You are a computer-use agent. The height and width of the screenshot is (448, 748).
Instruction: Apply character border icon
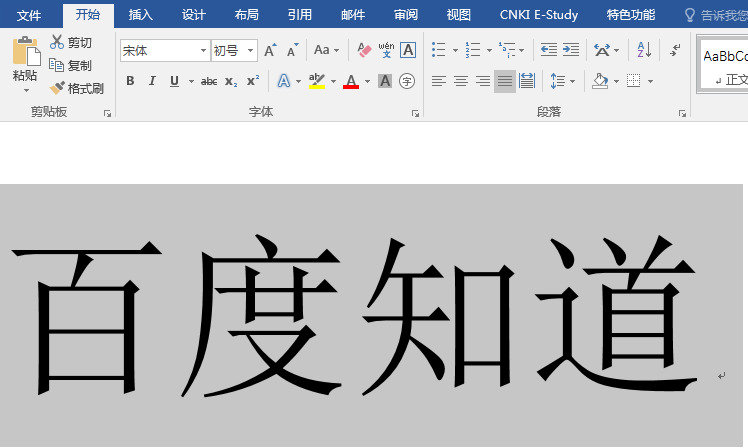click(408, 50)
